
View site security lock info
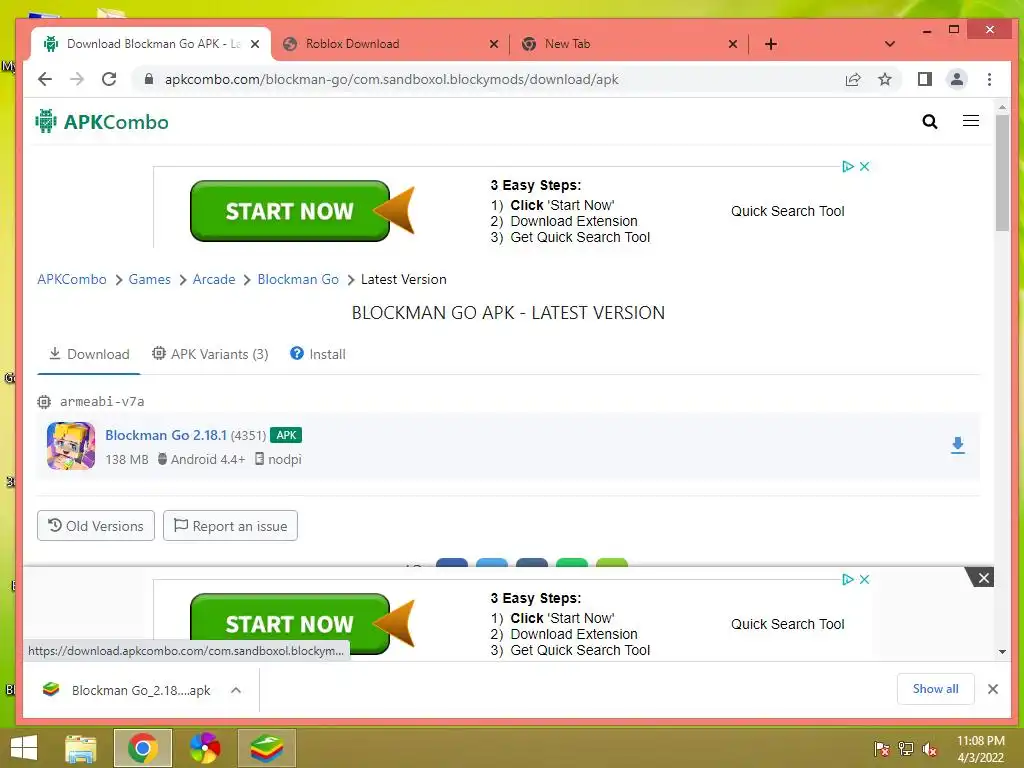(149, 79)
